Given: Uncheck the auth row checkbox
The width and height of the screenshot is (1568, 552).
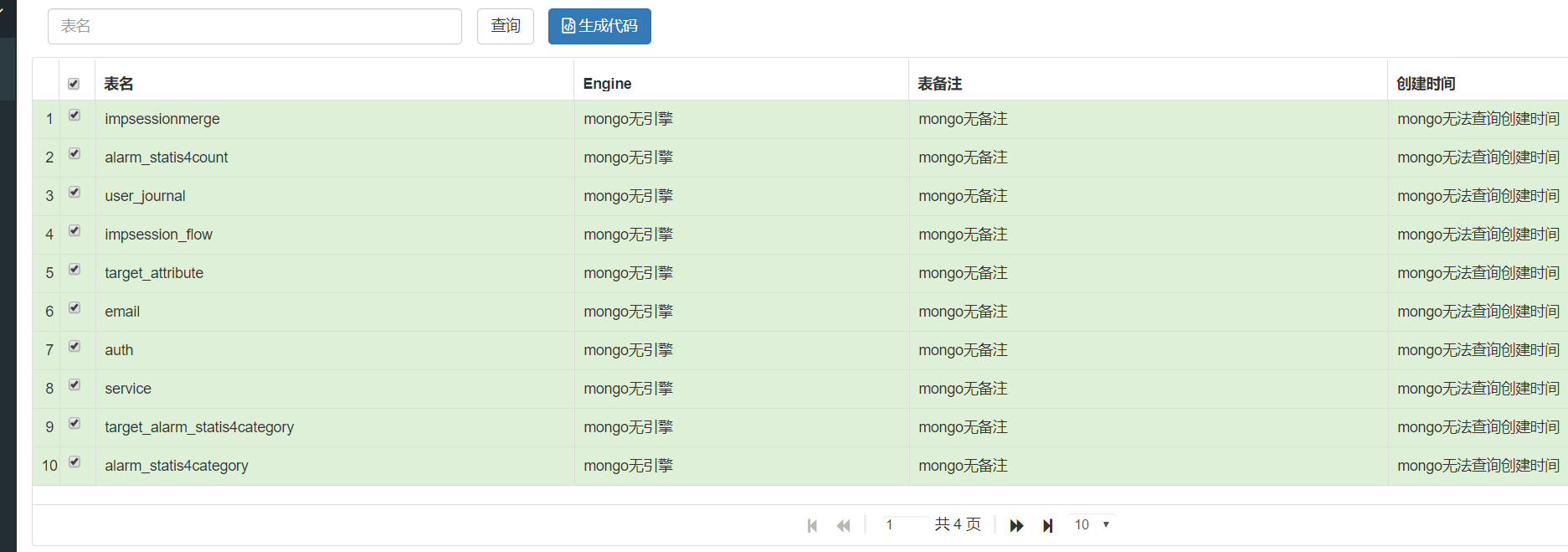Looking at the screenshot, I should [x=75, y=347].
